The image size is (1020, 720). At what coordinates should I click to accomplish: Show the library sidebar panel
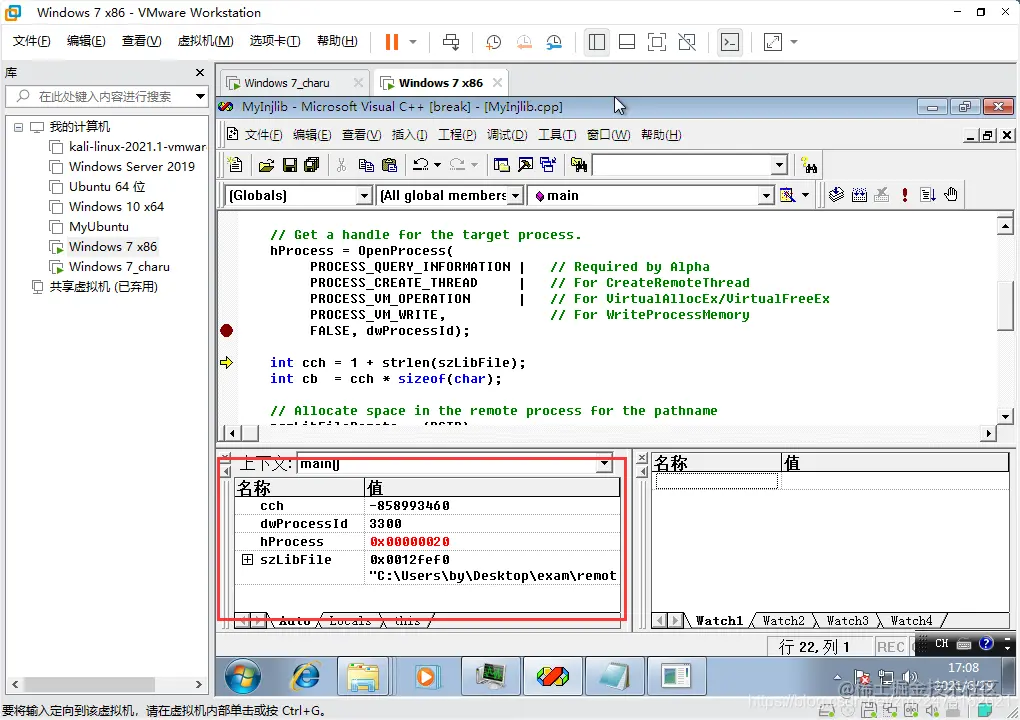click(597, 42)
